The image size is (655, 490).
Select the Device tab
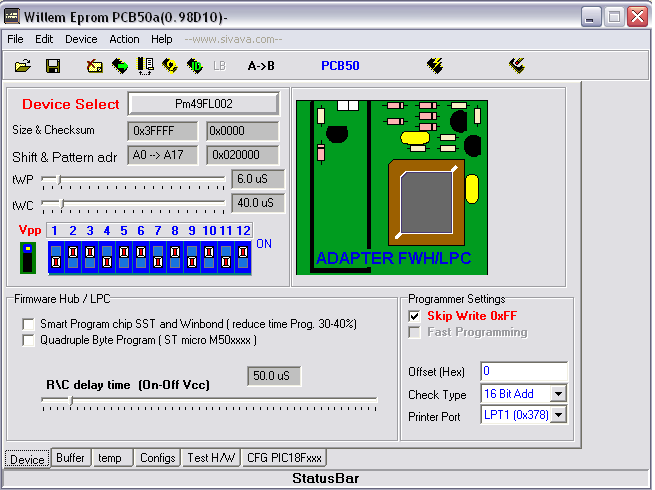[x=27, y=459]
